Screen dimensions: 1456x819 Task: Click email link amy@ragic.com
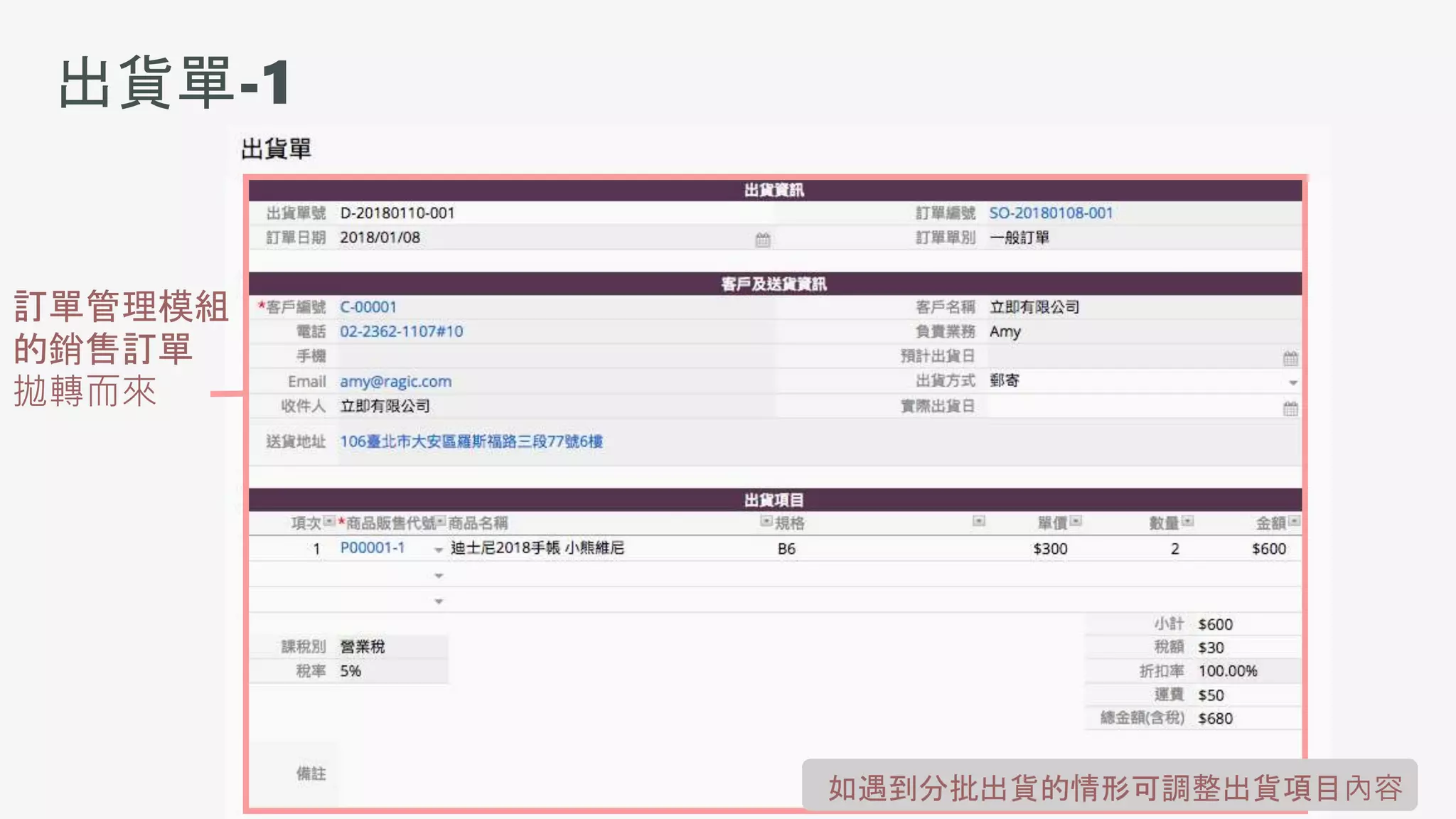point(395,382)
